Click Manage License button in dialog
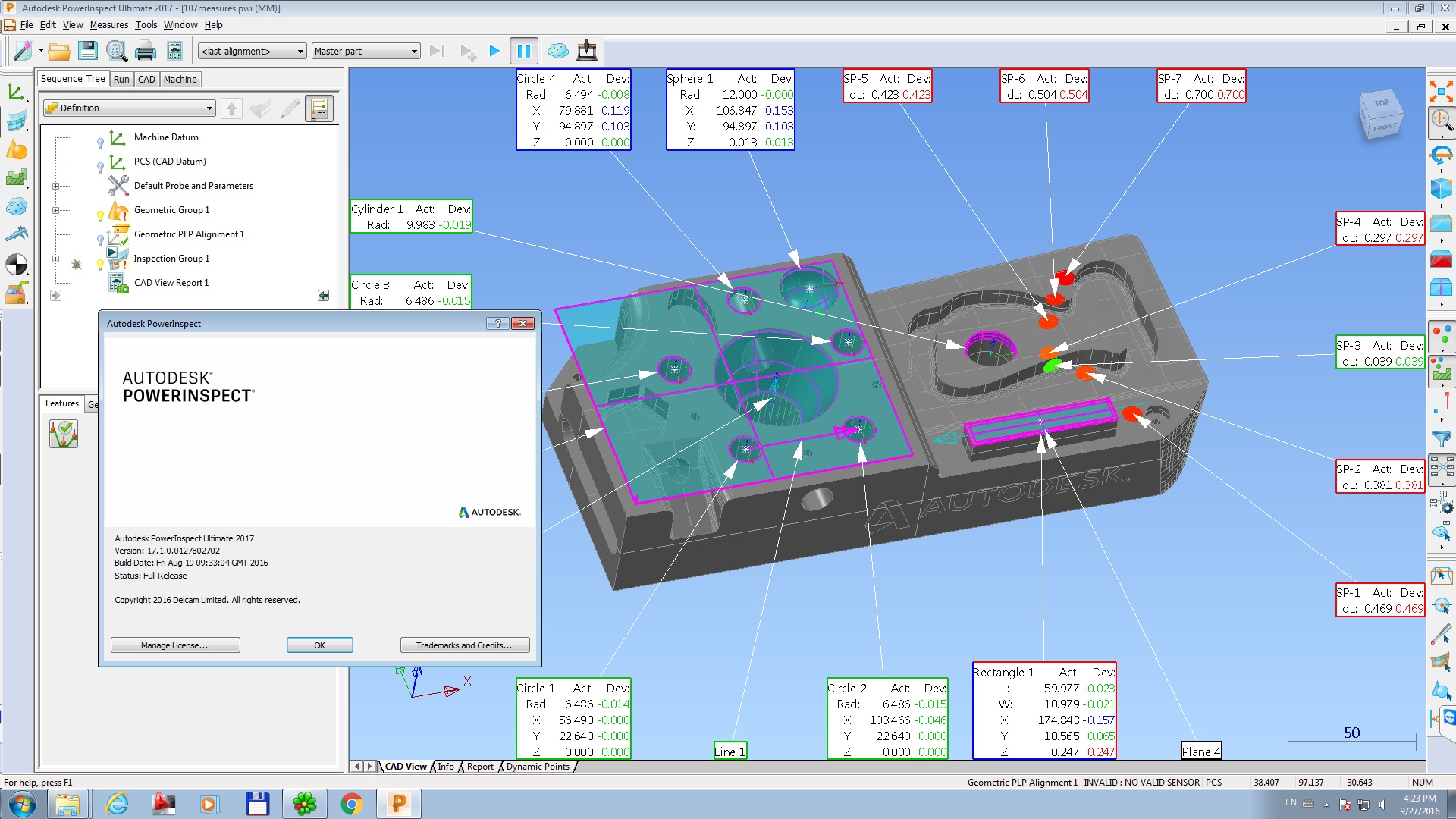 [175, 644]
